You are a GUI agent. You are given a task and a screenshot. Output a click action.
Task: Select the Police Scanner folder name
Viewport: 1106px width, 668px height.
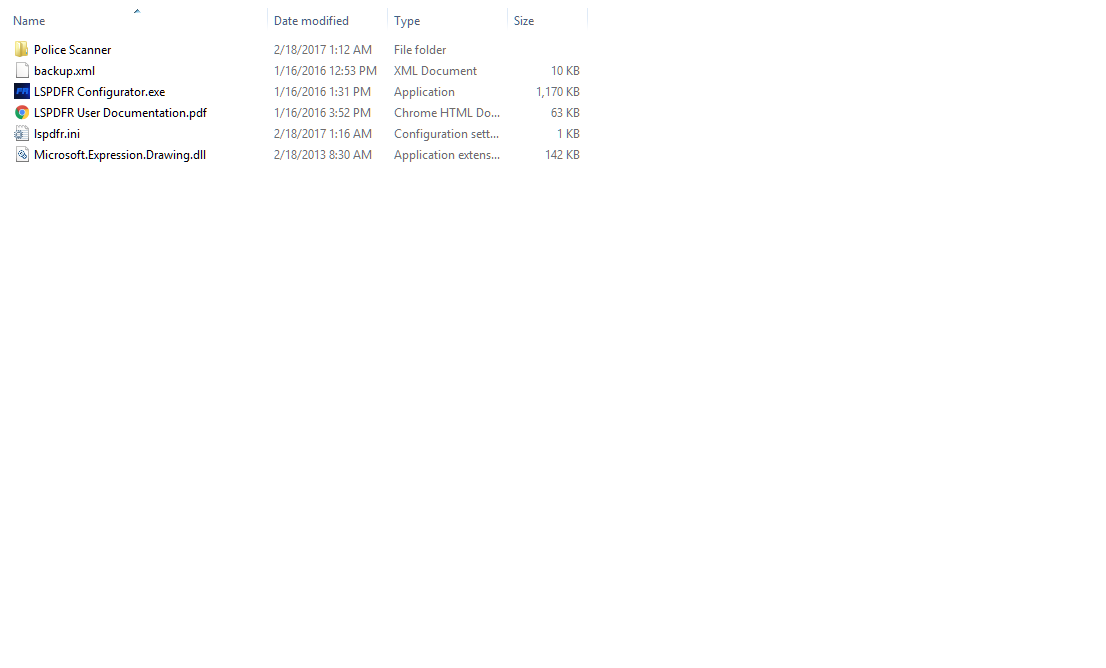coord(73,49)
